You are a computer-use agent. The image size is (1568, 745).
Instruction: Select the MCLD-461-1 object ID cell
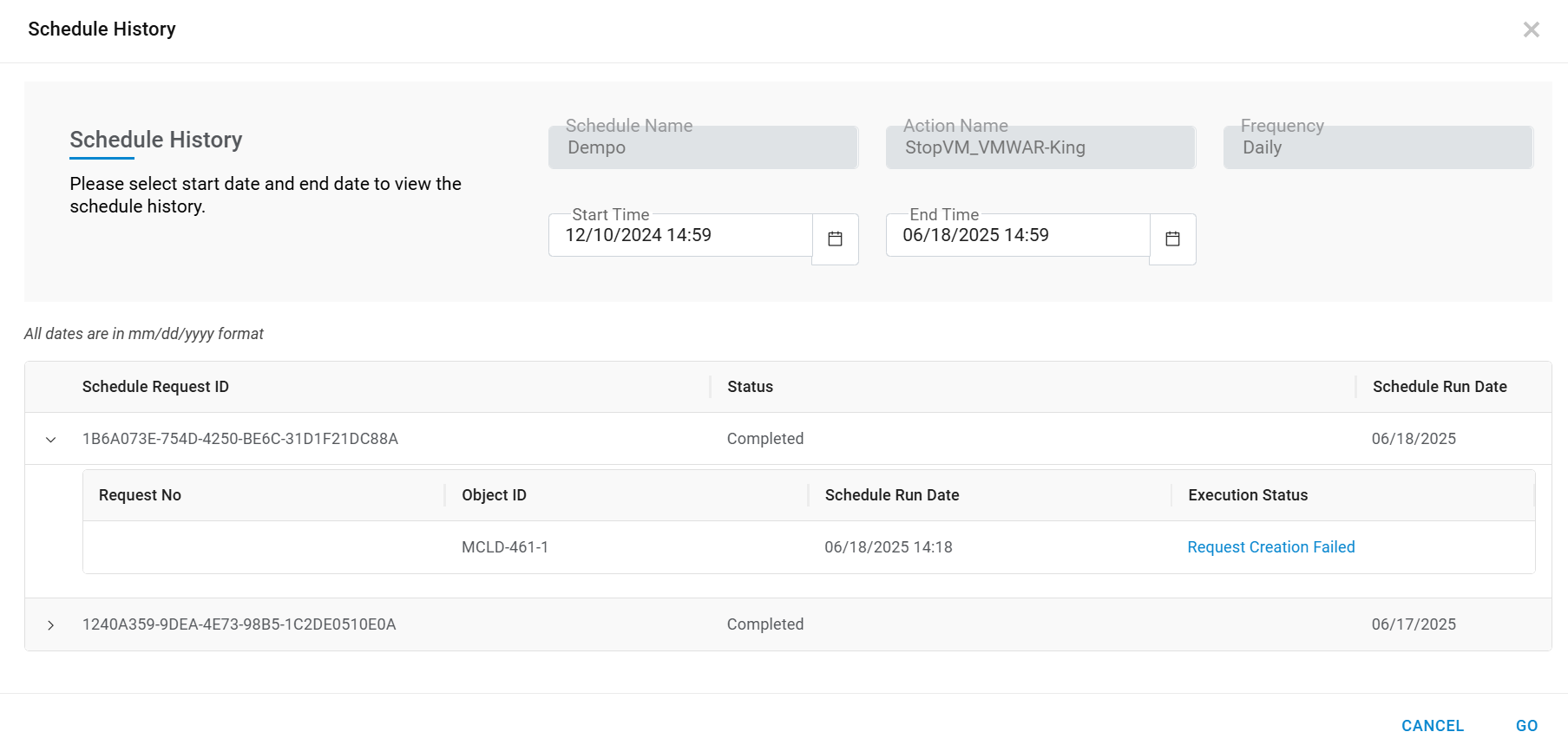coord(505,547)
